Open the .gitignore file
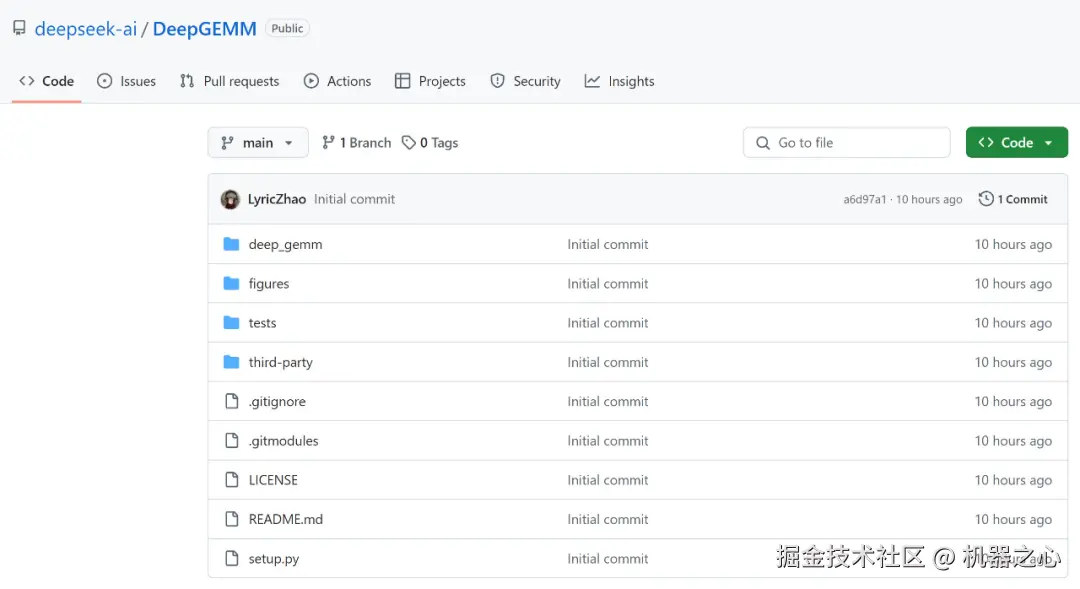 (277, 402)
